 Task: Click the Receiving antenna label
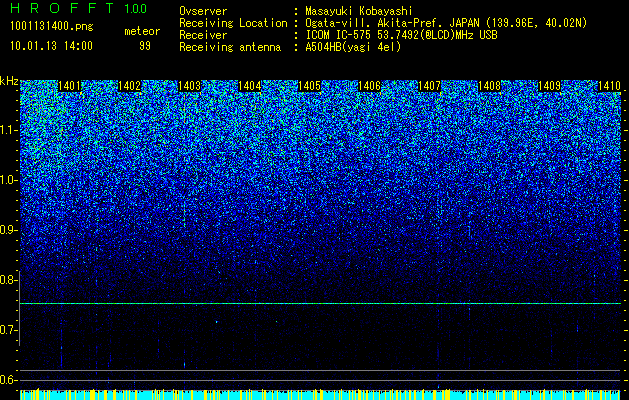click(x=230, y=47)
